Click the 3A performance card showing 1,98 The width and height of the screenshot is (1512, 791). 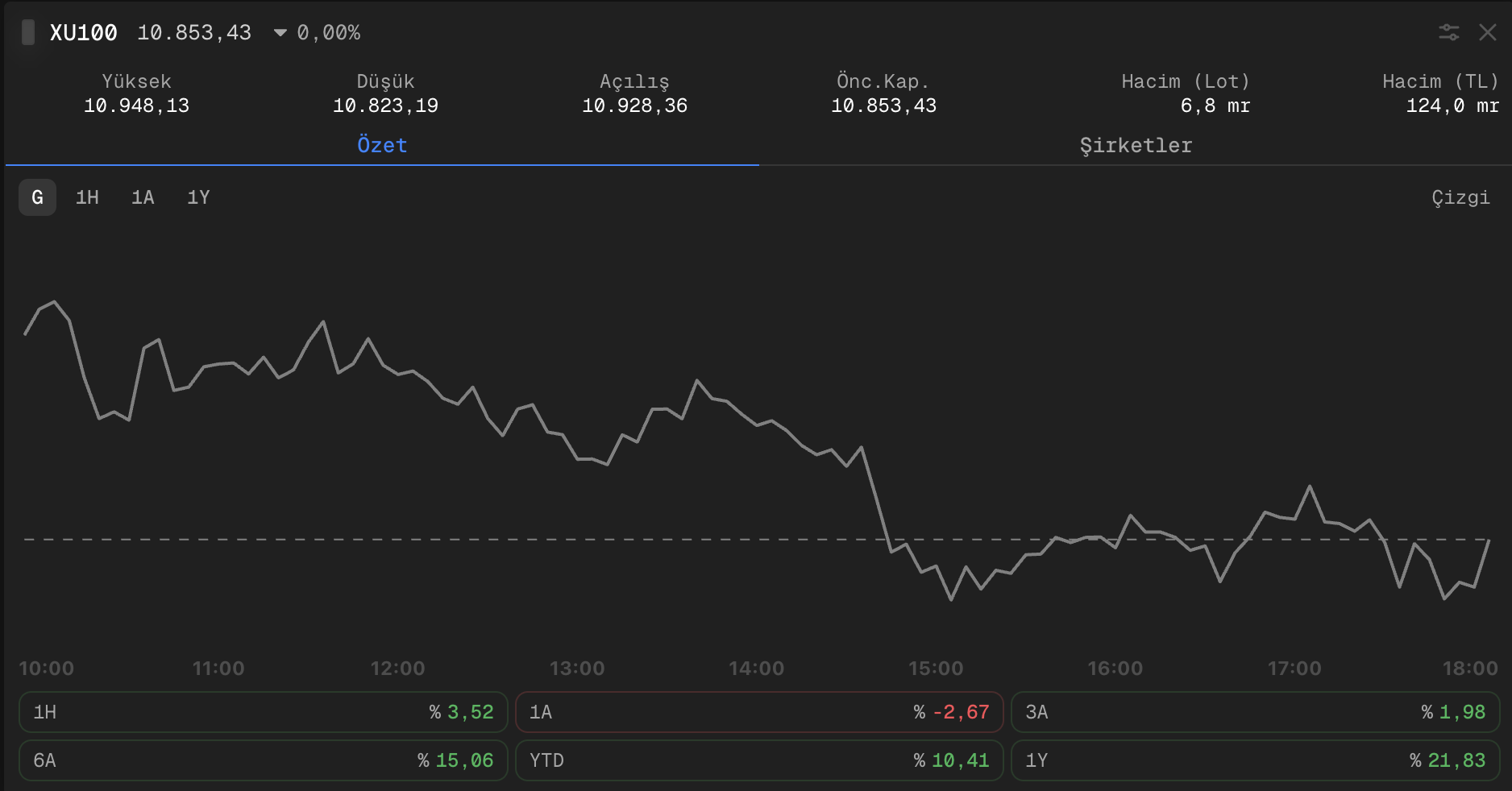click(x=1254, y=712)
